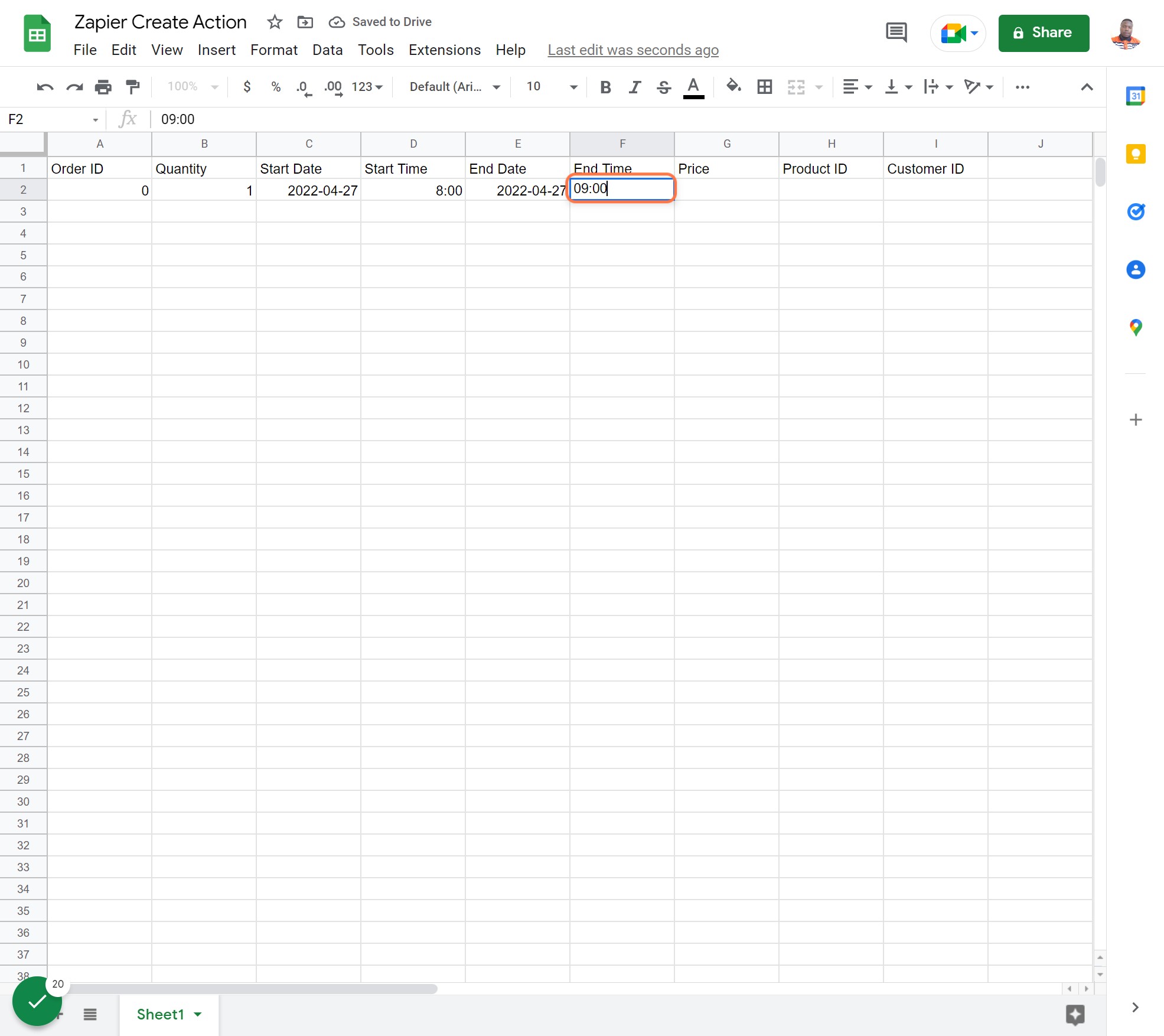Open the File menu
Screen dimensions: 1164x1036
[x=85, y=50]
